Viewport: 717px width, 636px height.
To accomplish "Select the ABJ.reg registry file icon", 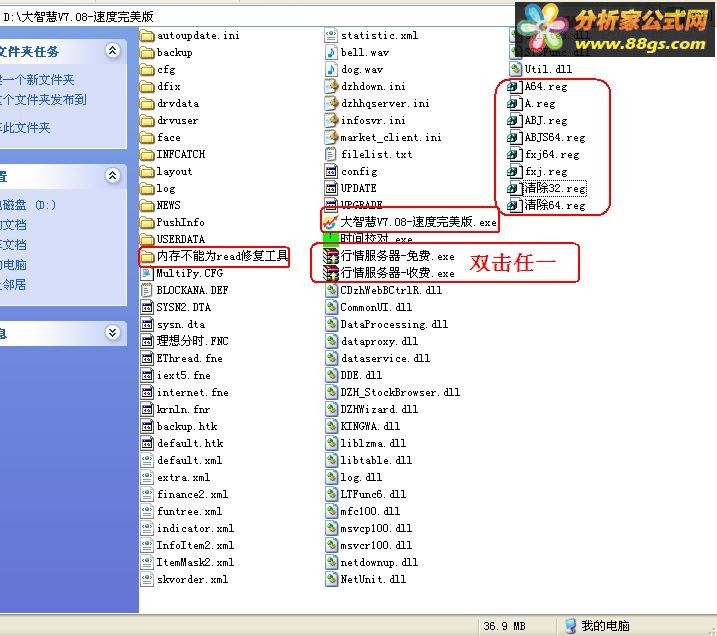I will pos(514,121).
